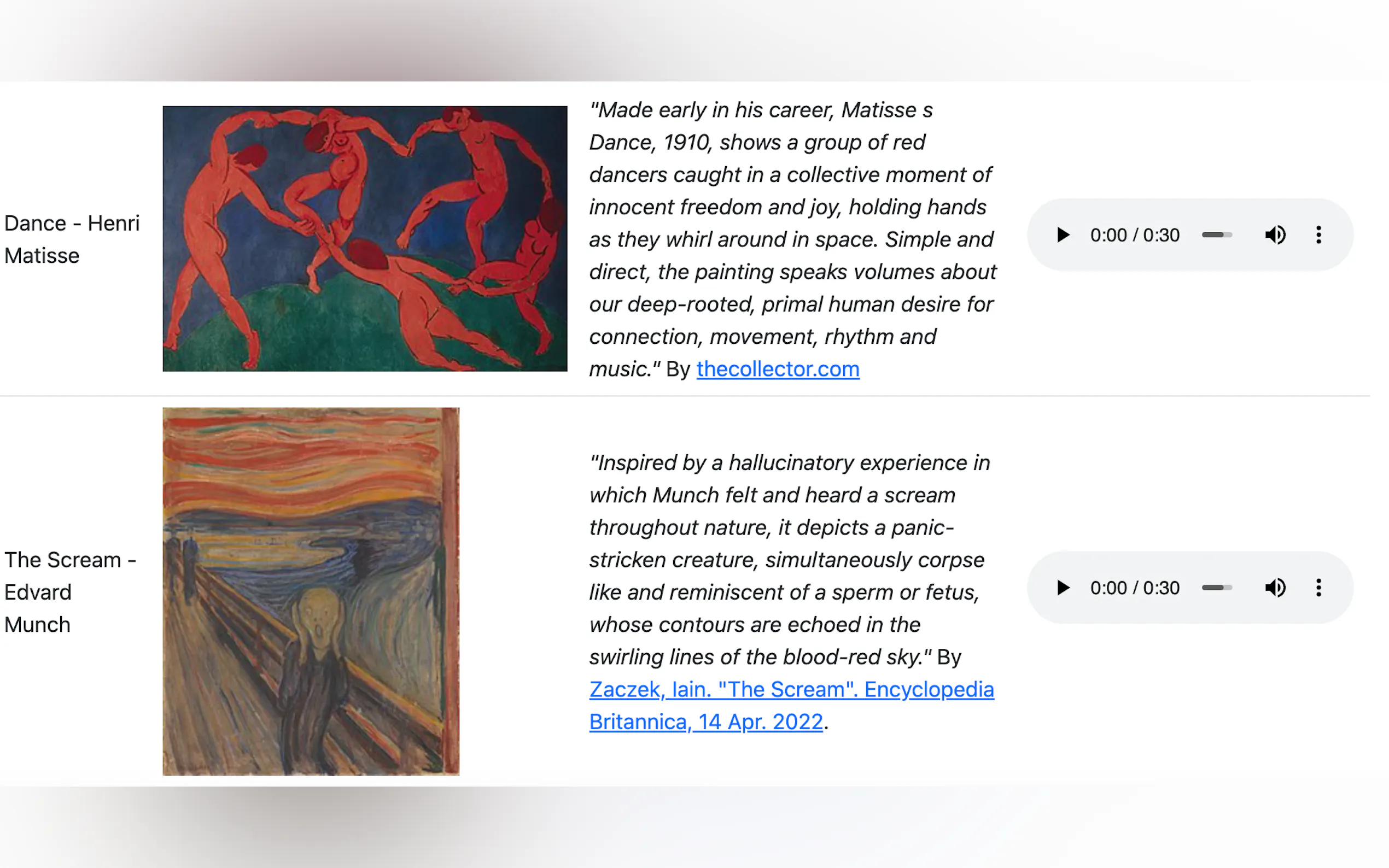Click the speaker icon on the lower audio player

(x=1275, y=587)
